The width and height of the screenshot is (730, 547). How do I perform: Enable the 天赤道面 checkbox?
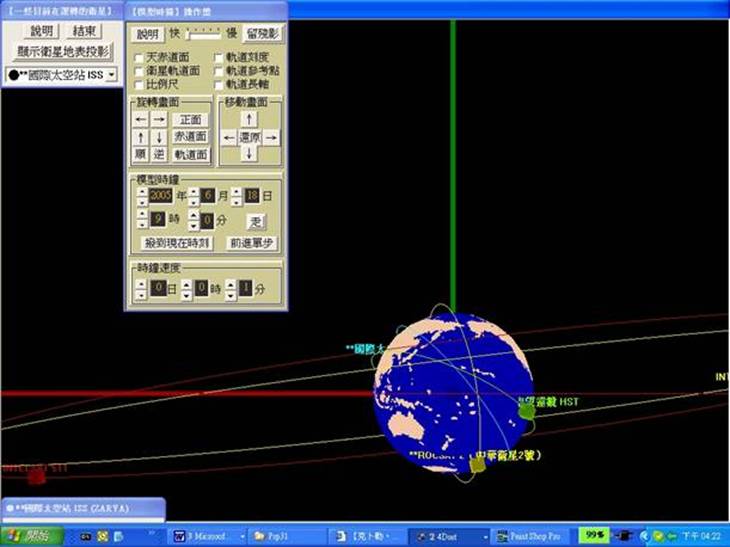point(138,58)
